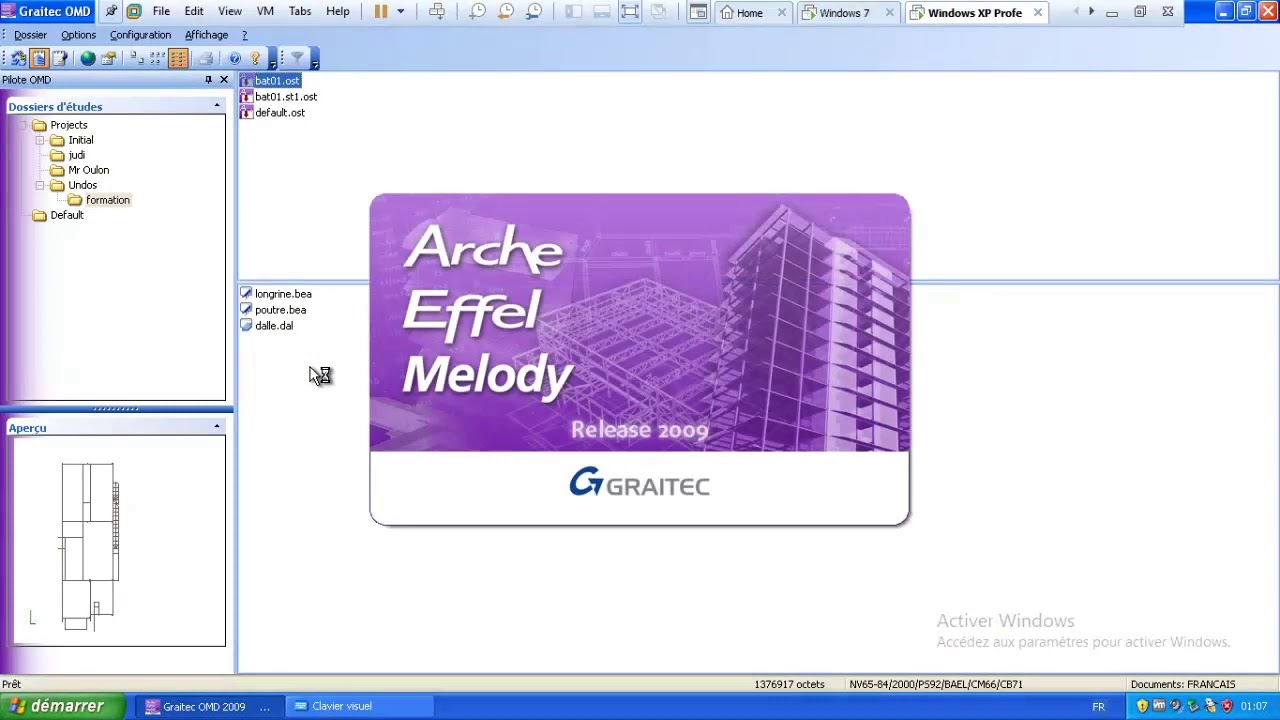The height and width of the screenshot is (720, 1280).
Task: Open the Dossier menu
Action: tap(30, 35)
